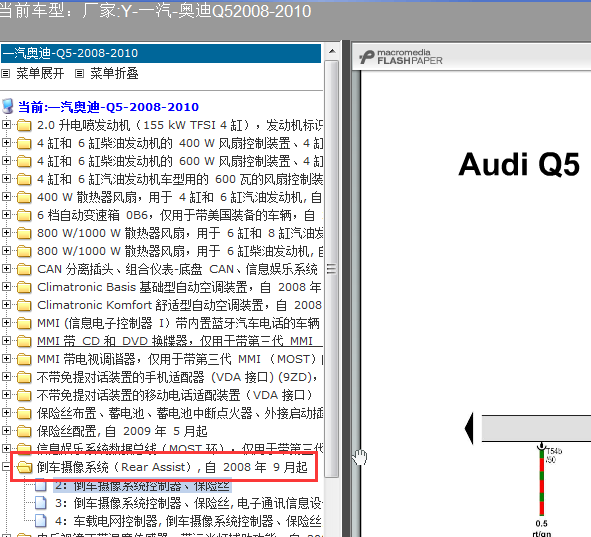Viewport: 591px width, 537px height.
Task: Expand the 600 瓦的风扇控制装置 汽油发动机 node
Action: (6, 178)
